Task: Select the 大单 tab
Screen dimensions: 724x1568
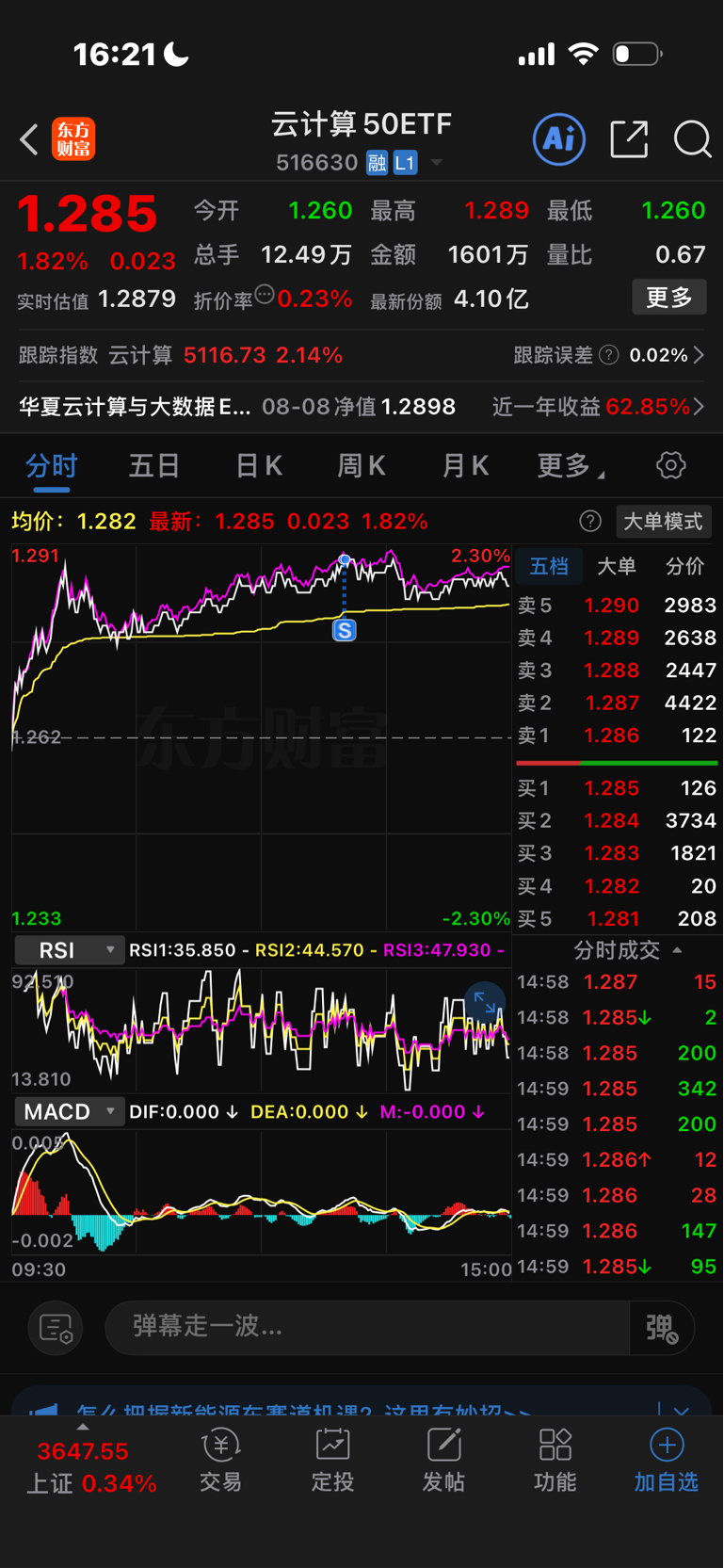Action: point(617,566)
